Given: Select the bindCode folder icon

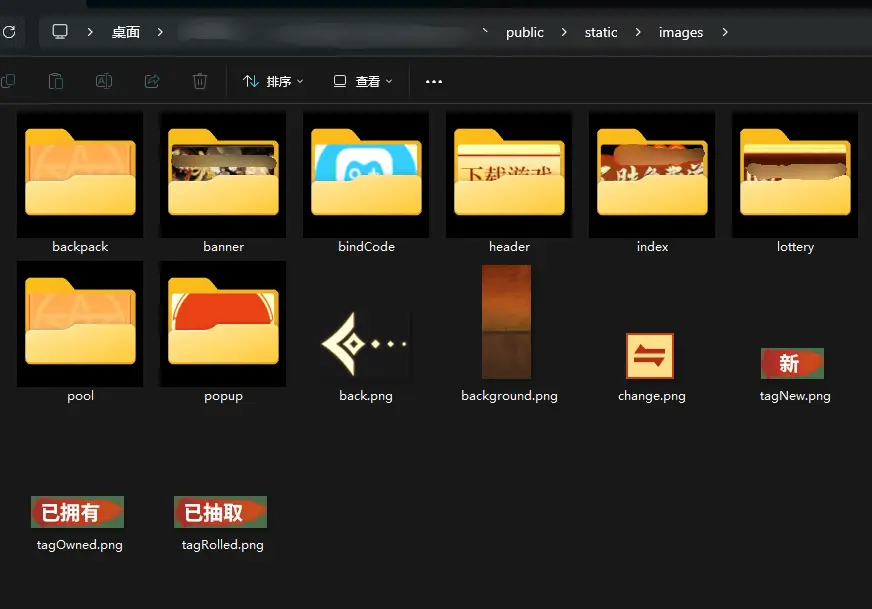Looking at the screenshot, I should [x=366, y=172].
